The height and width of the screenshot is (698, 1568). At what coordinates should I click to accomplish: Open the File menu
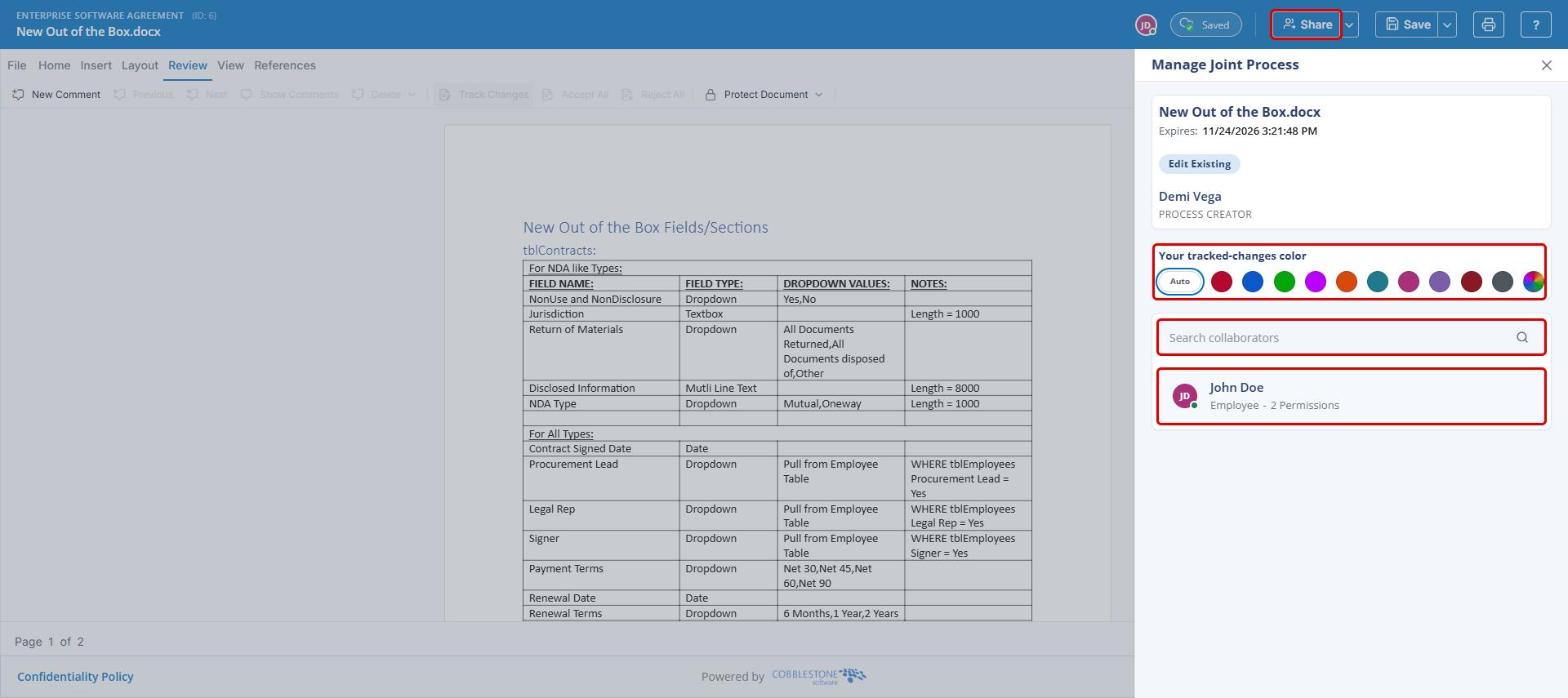pyautogui.click(x=17, y=65)
